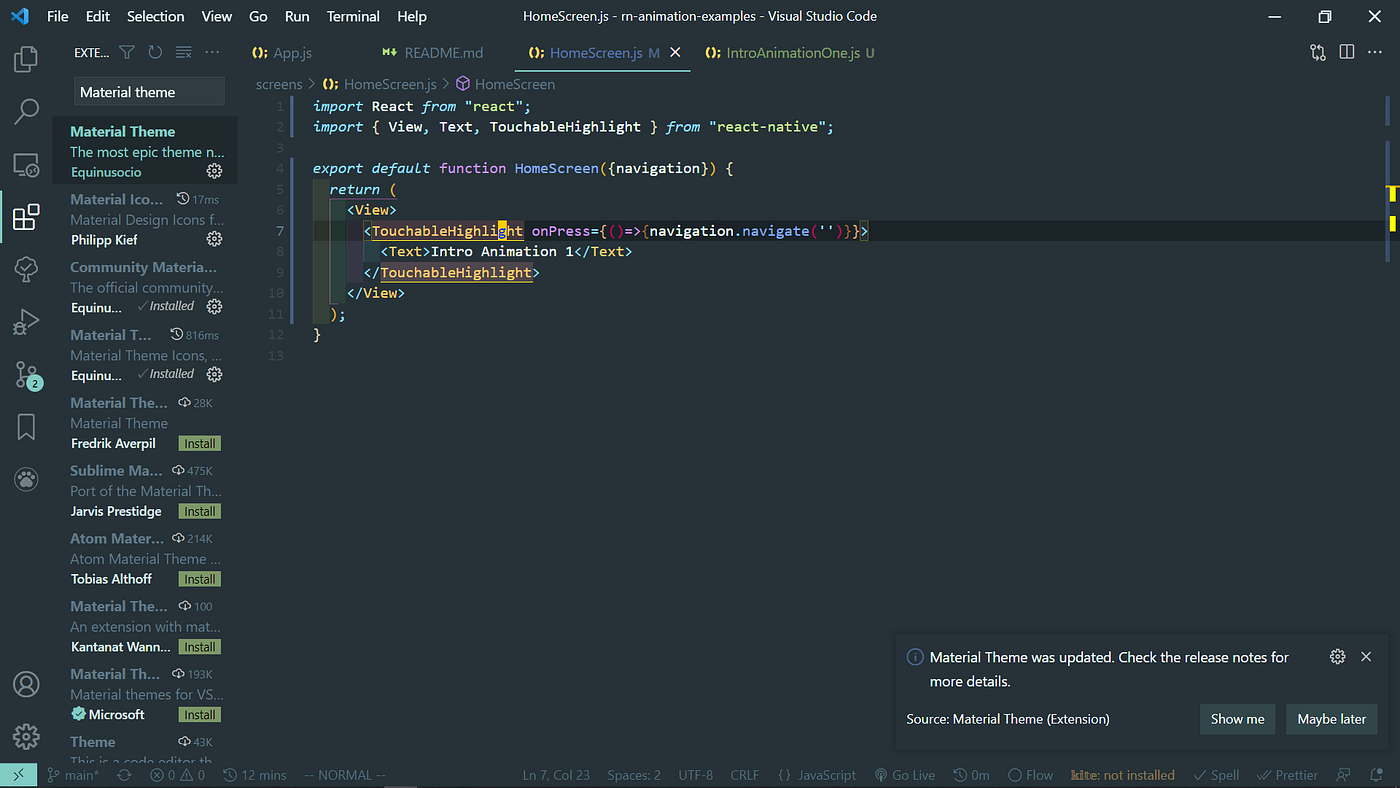Install the Sublime Material theme by Jarvis Prestidge
This screenshot has width=1400, height=788.
click(x=200, y=511)
